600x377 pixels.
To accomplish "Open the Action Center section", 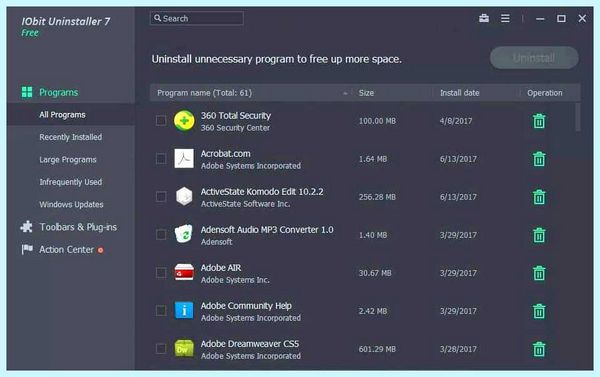I will 67,250.
